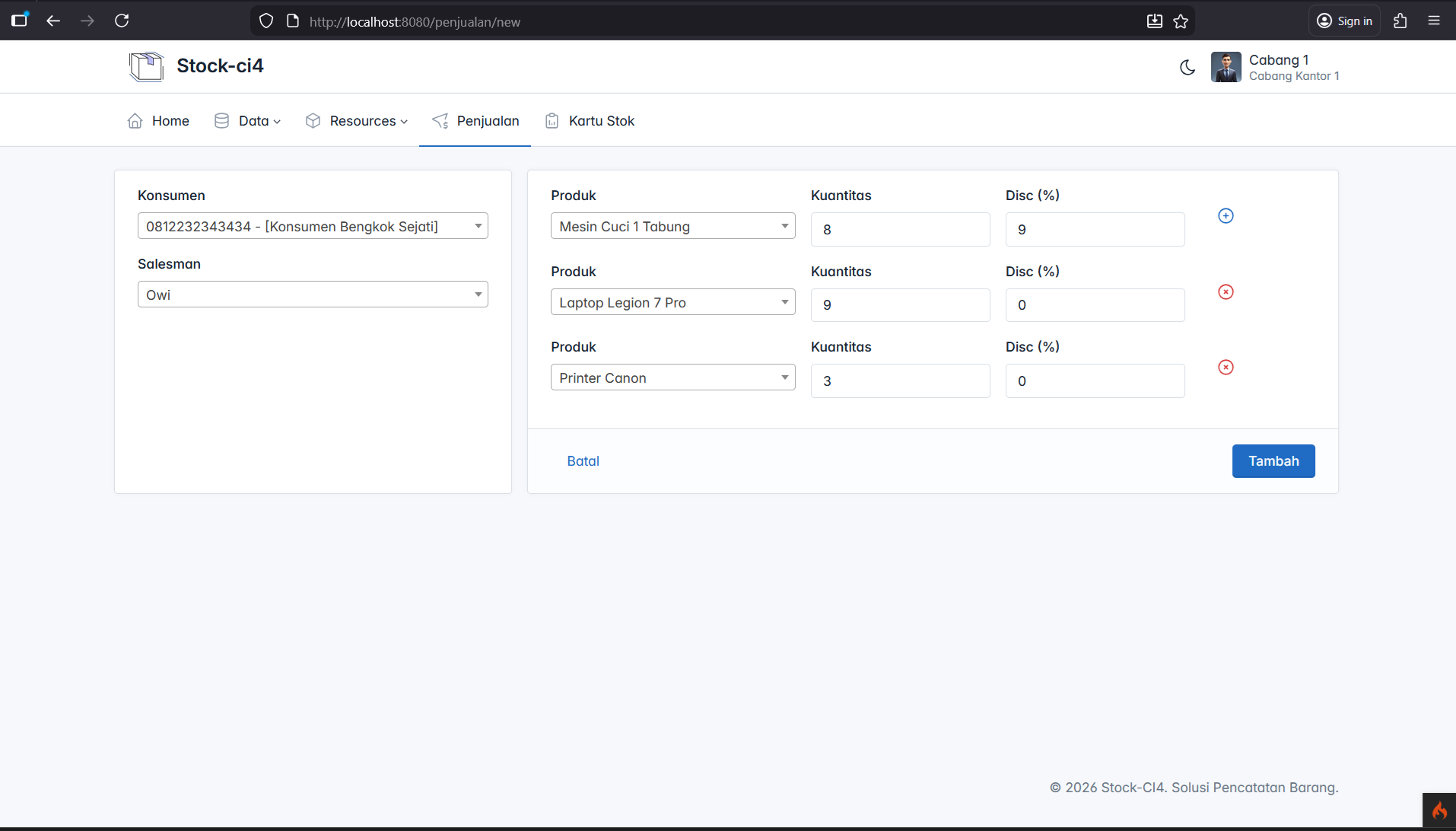This screenshot has height=831, width=1456.
Task: Open the Konsumen dropdown
Action: (313, 226)
